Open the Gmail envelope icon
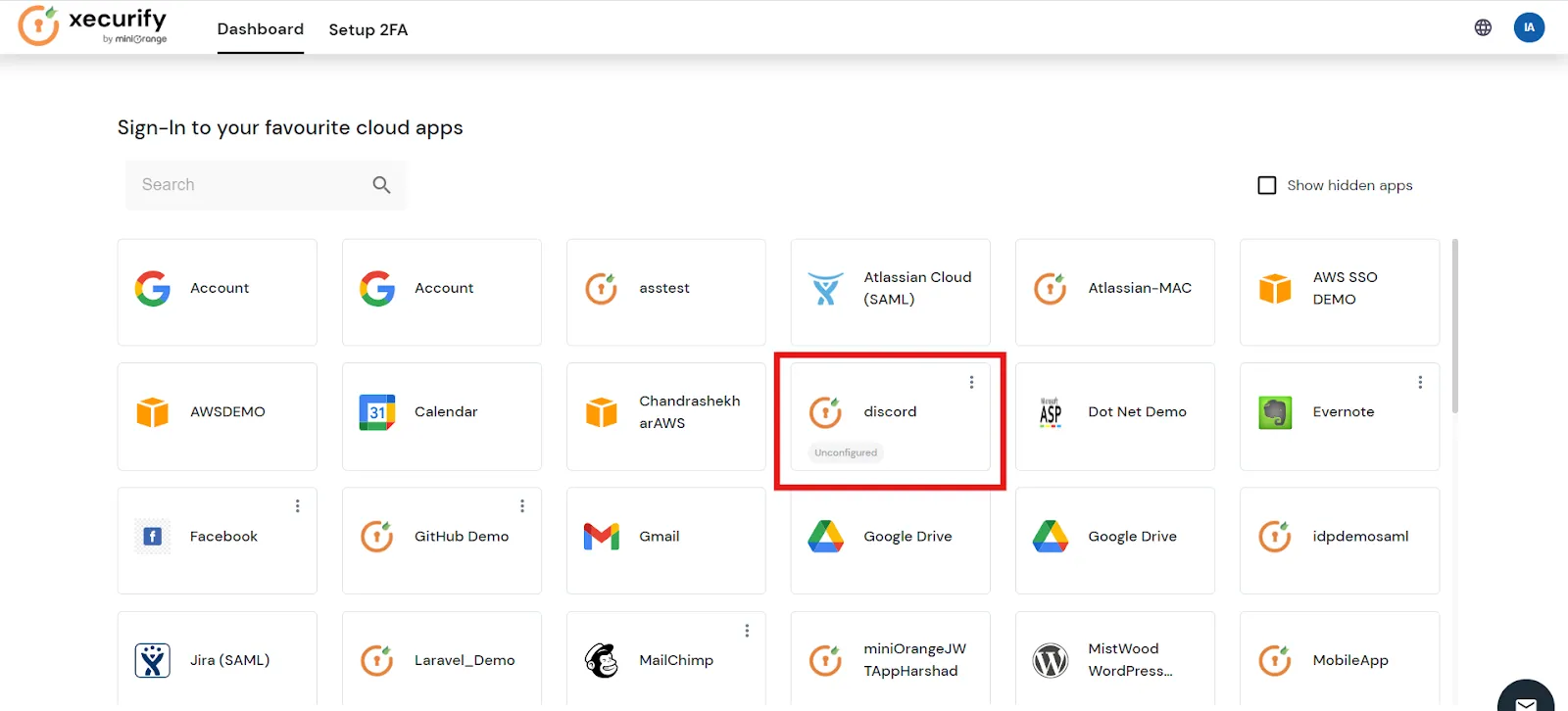 pyautogui.click(x=602, y=537)
